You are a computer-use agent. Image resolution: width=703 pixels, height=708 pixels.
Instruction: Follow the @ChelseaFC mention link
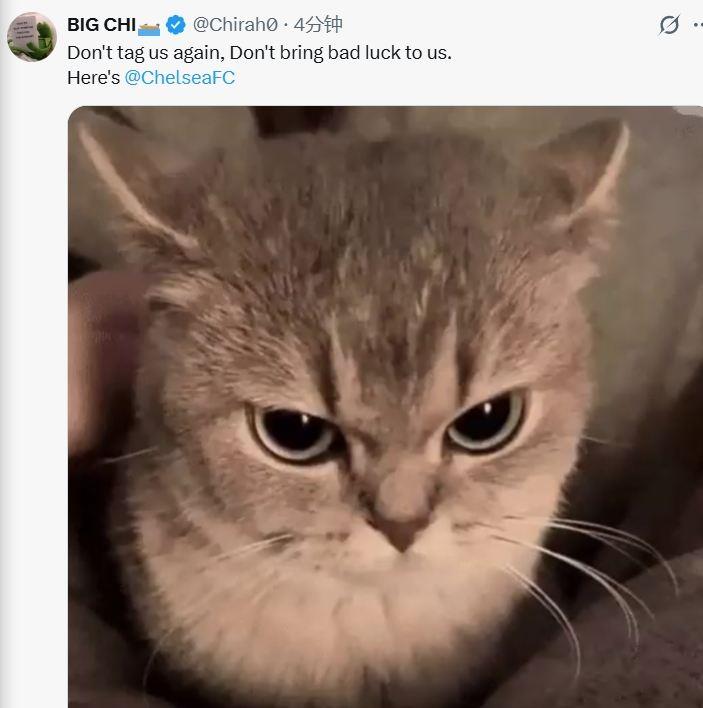pos(180,77)
